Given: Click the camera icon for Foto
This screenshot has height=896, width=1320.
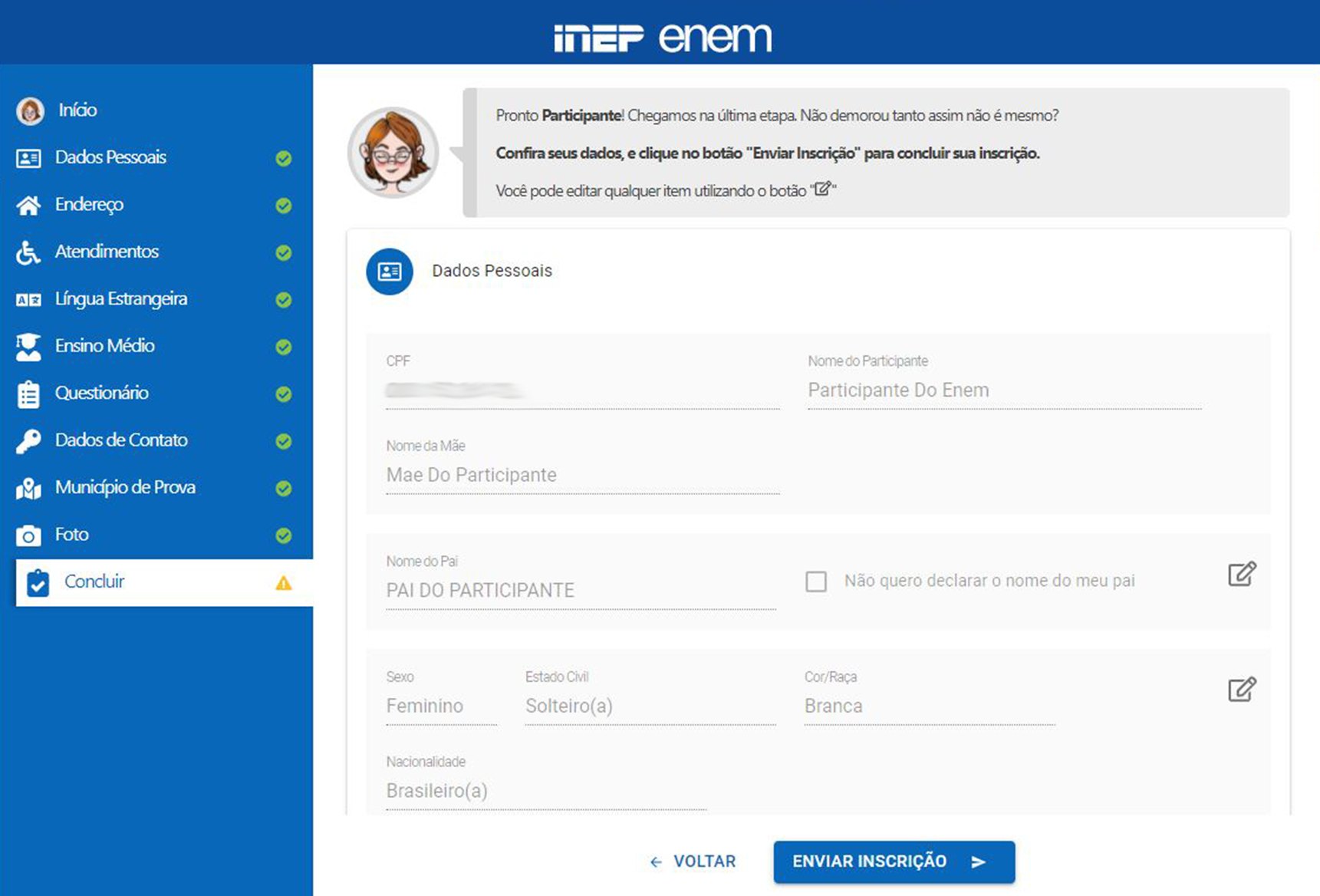Looking at the screenshot, I should tap(28, 535).
